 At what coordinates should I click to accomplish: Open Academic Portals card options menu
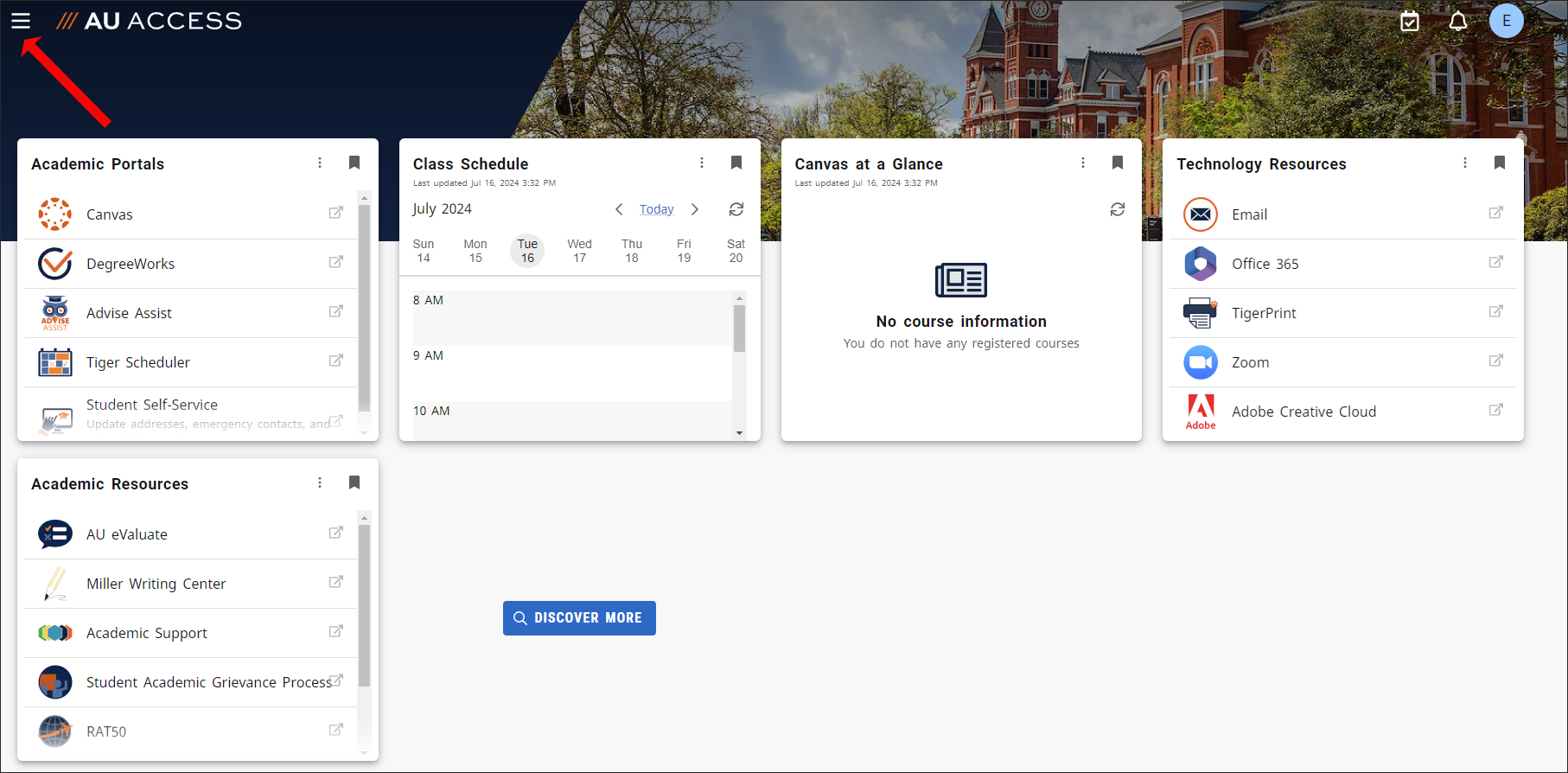[320, 163]
